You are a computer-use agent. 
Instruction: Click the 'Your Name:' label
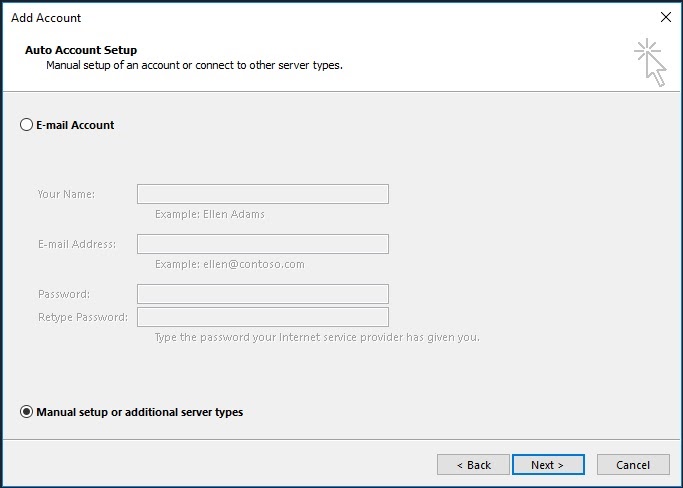tap(66, 194)
